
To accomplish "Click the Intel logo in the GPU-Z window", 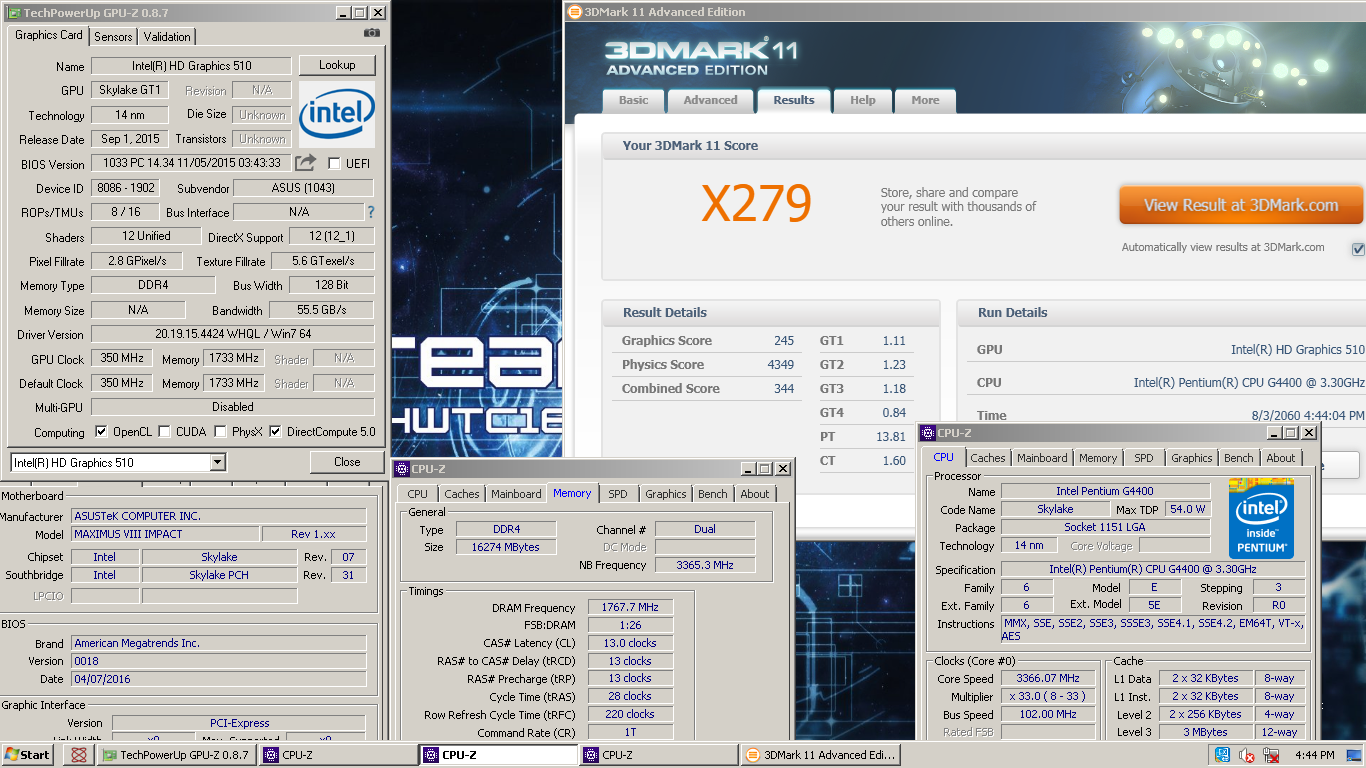I will (x=337, y=114).
